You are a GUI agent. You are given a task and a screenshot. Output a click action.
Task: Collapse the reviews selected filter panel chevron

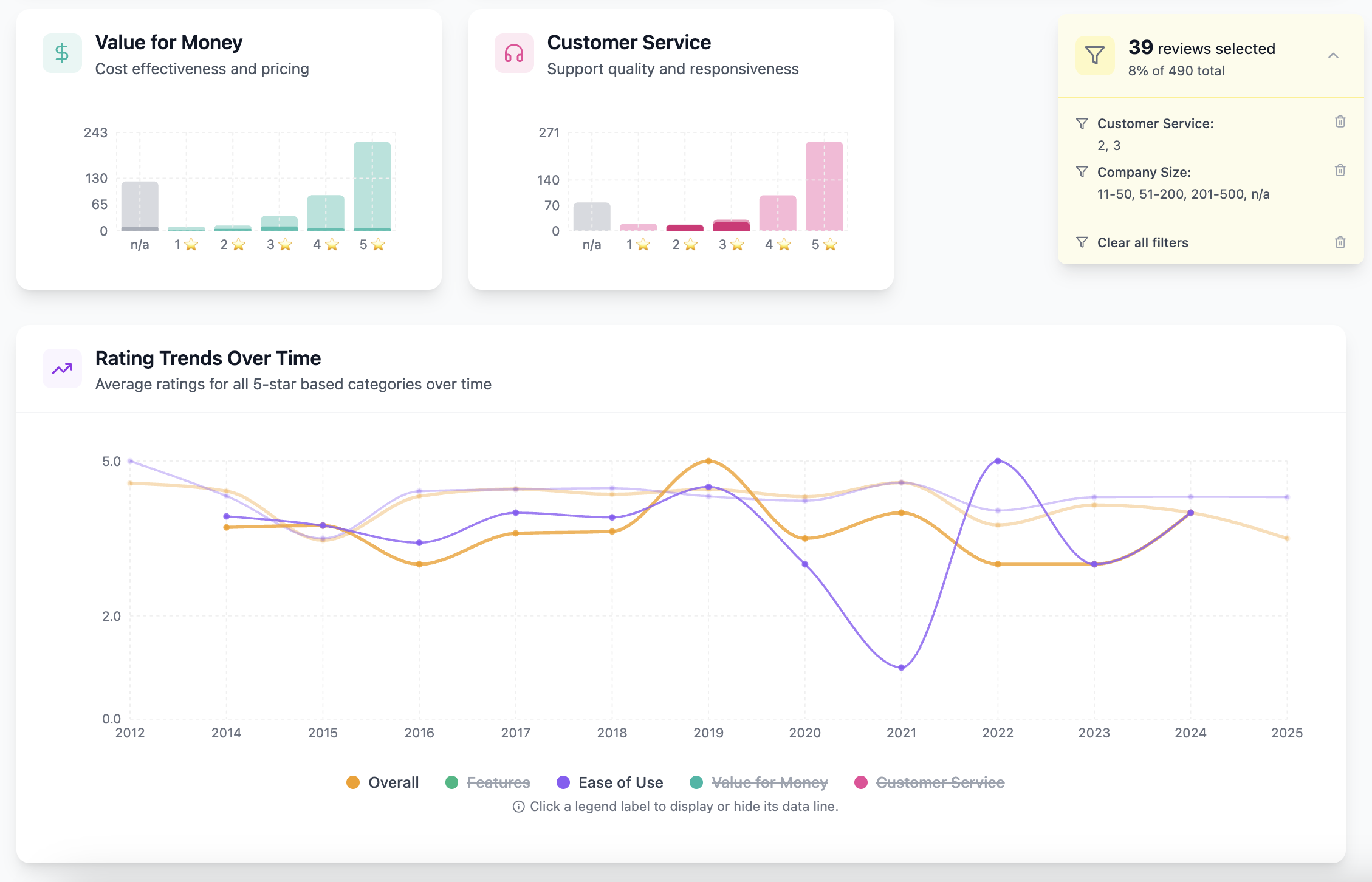[x=1333, y=56]
